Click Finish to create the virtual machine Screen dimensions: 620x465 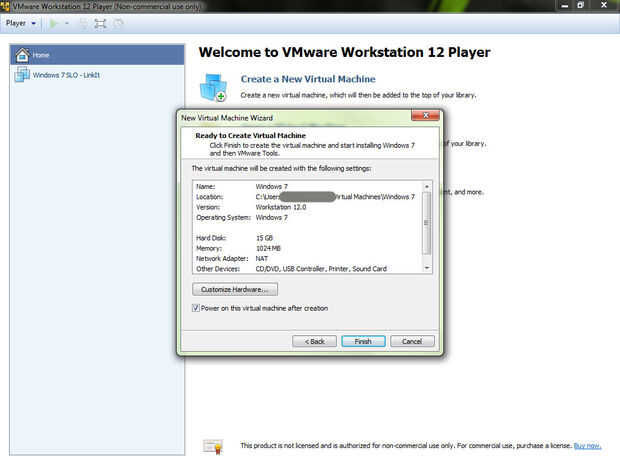click(x=363, y=341)
